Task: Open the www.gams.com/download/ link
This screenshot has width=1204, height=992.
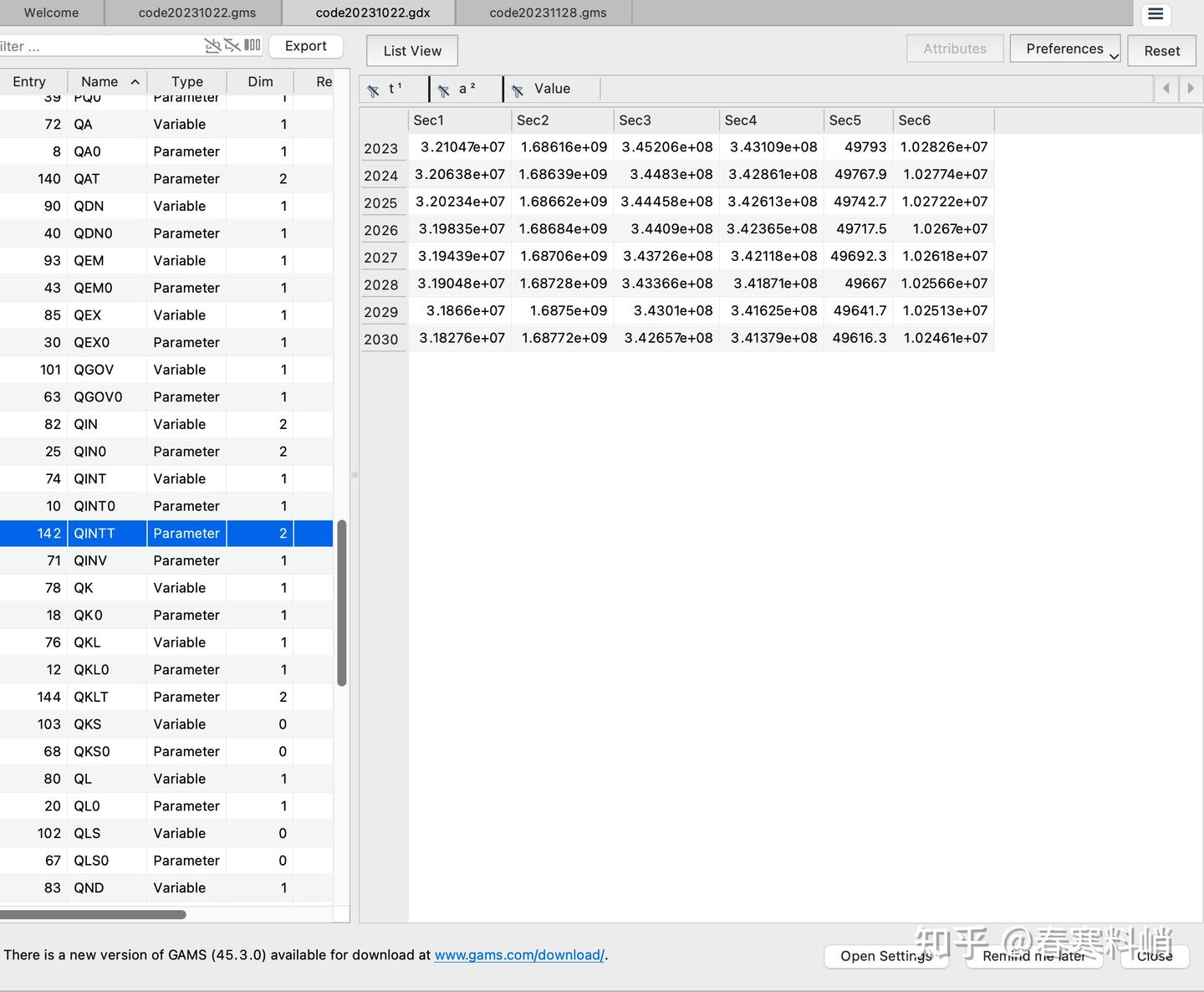Action: click(x=519, y=954)
